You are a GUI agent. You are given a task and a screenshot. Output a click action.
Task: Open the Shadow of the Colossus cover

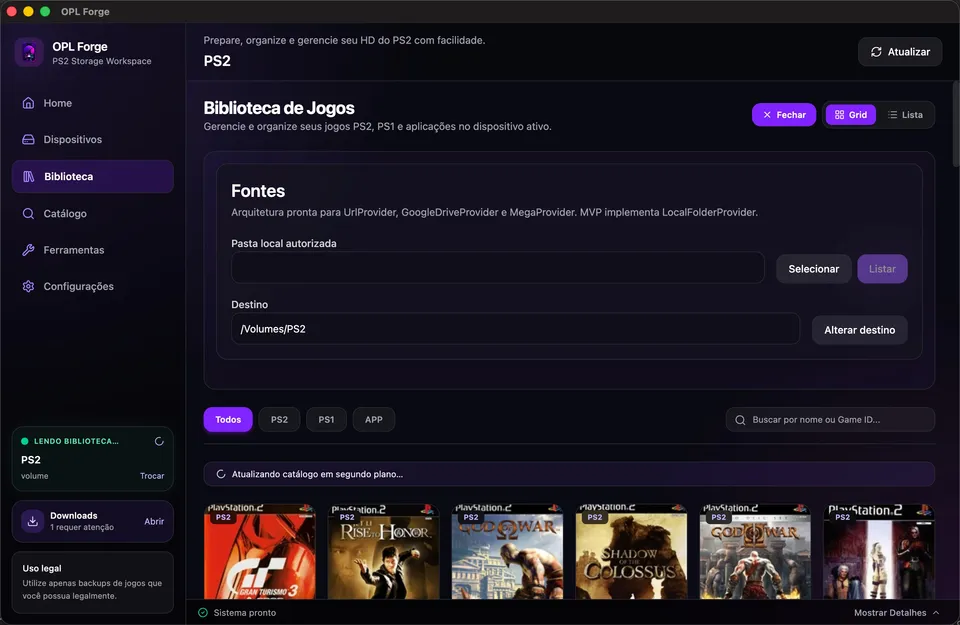[x=631, y=552]
